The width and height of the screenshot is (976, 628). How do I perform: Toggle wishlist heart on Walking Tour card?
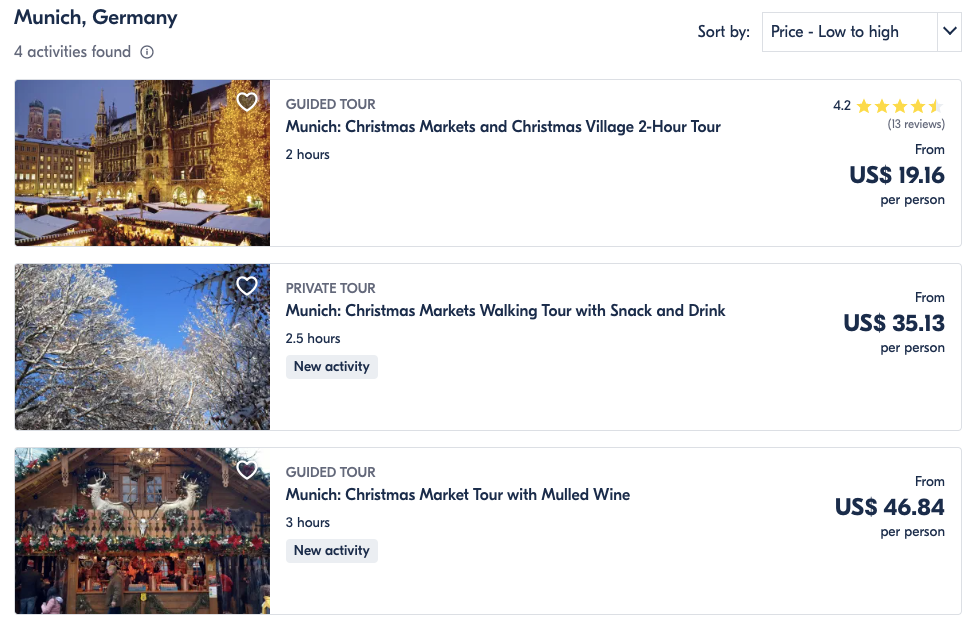[247, 286]
